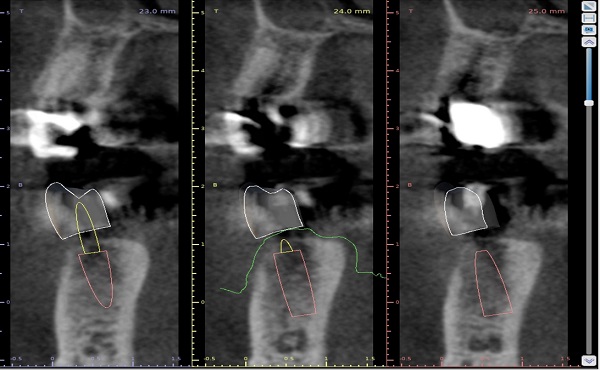600x370 pixels.
Task: Select the red implant outline in 24.0 slice
Action: click(x=295, y=284)
